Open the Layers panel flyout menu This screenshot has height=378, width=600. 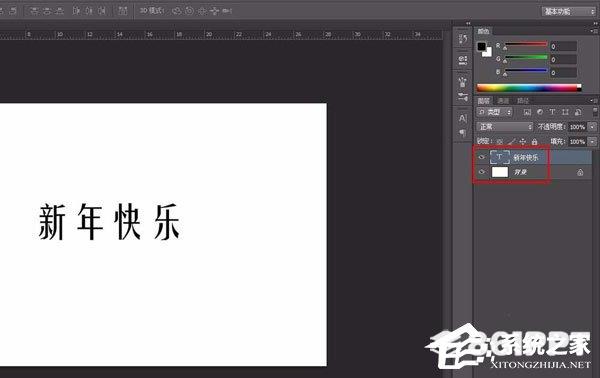click(593, 101)
